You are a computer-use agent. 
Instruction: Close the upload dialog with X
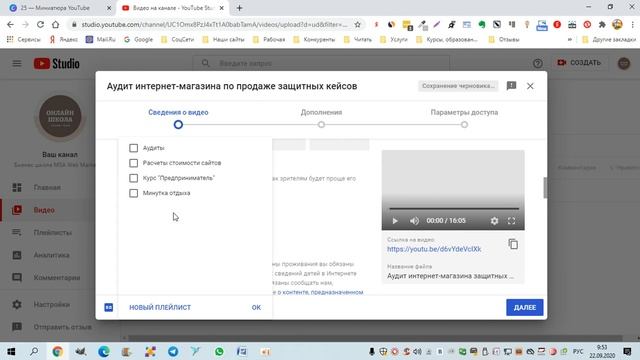(530, 86)
